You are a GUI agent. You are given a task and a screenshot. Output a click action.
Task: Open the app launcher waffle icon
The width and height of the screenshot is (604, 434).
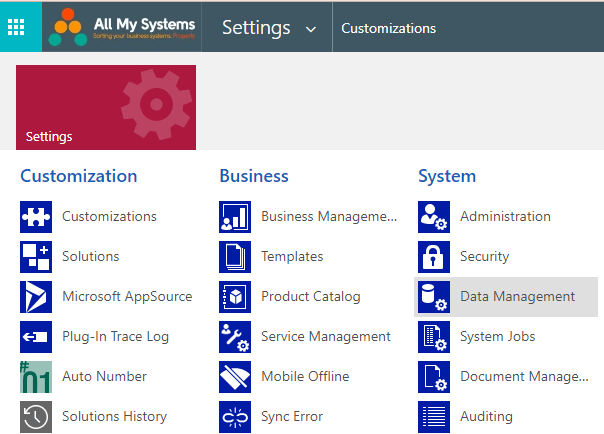point(16,27)
